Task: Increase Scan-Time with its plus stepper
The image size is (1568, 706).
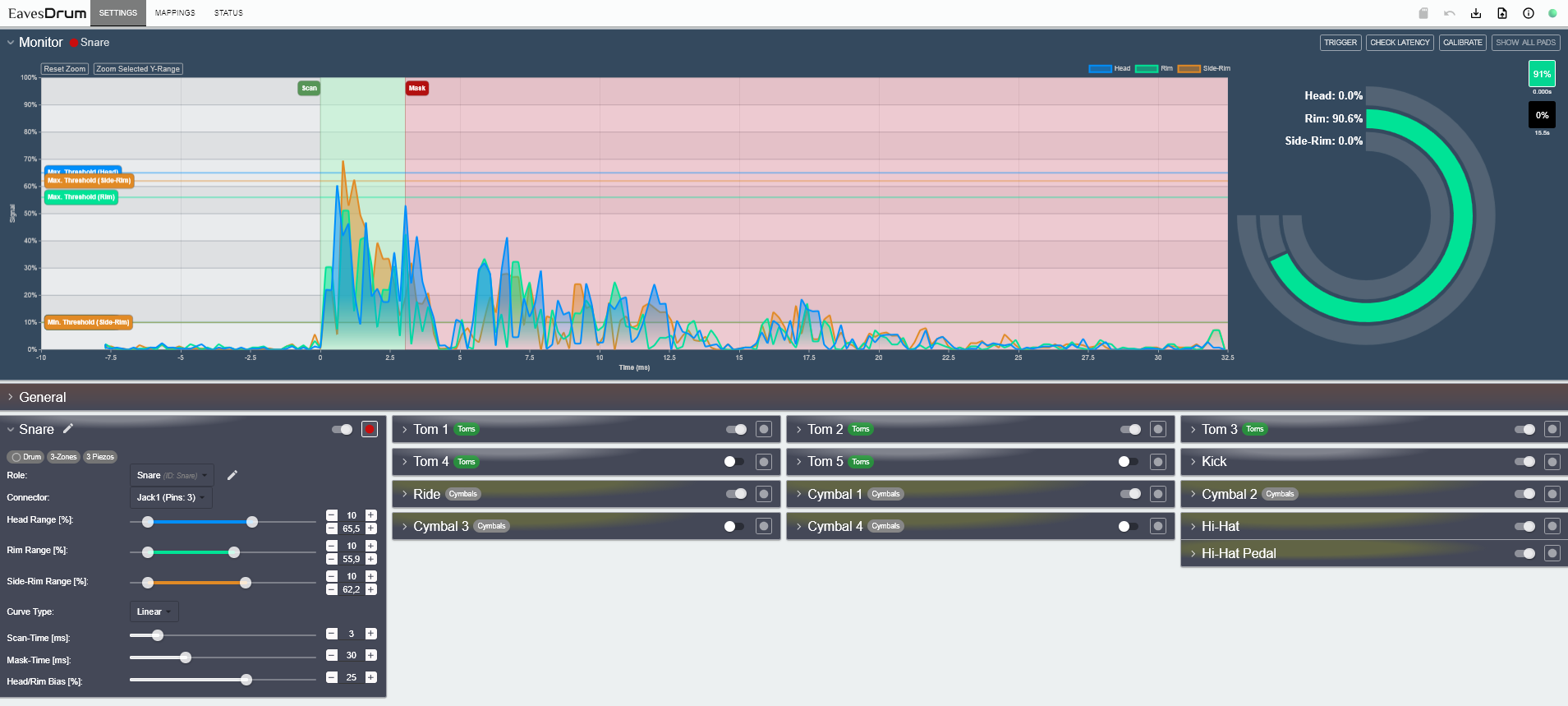Action: click(x=371, y=634)
